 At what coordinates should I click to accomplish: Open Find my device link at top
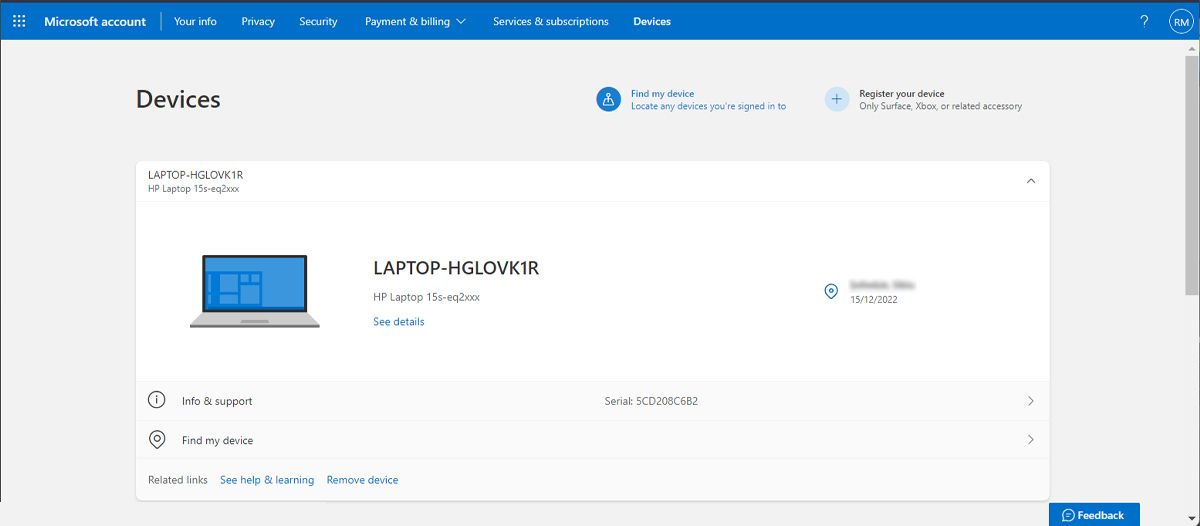[x=662, y=94]
